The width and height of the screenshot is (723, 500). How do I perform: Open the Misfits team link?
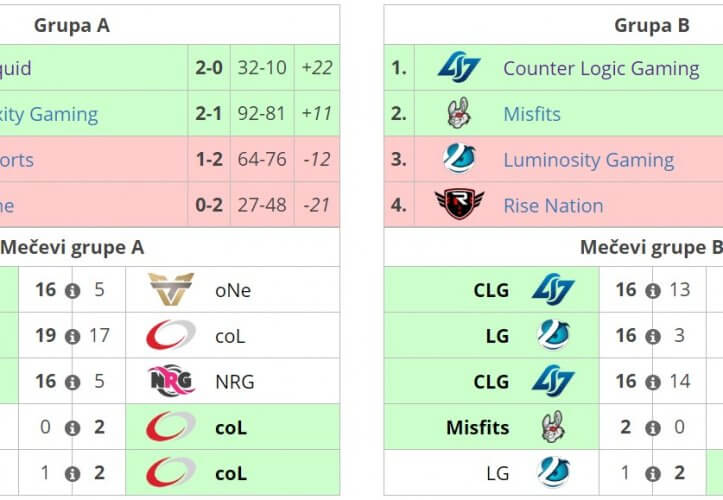pos(532,114)
